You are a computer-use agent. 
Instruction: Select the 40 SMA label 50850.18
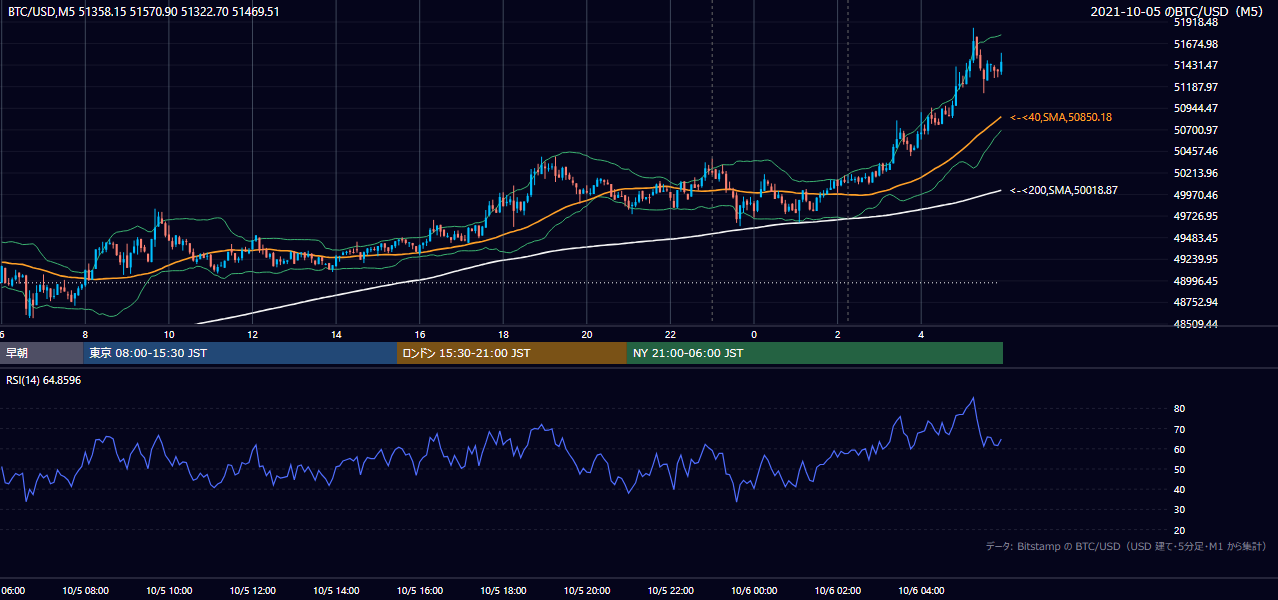[x=1061, y=117]
